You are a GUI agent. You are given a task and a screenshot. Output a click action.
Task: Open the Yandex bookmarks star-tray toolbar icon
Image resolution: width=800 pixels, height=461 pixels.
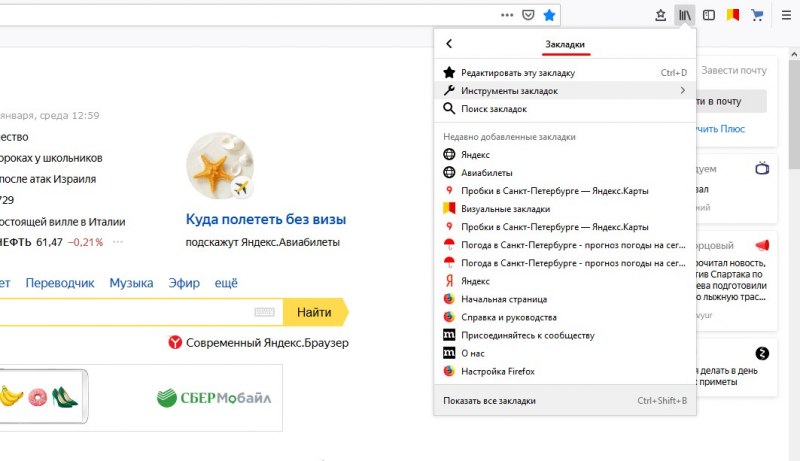click(x=660, y=15)
